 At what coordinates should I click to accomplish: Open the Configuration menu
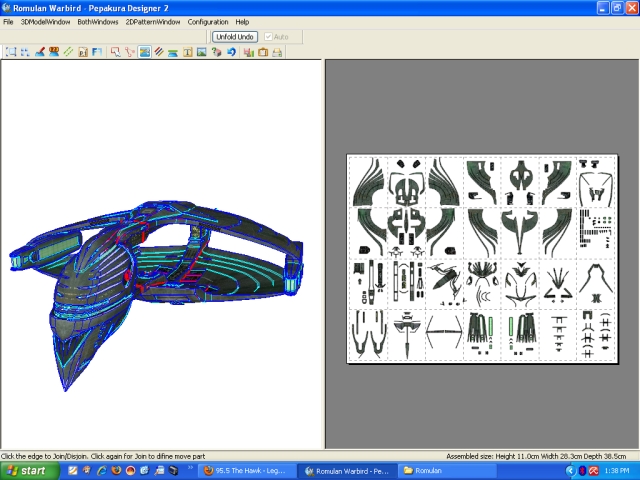click(208, 22)
